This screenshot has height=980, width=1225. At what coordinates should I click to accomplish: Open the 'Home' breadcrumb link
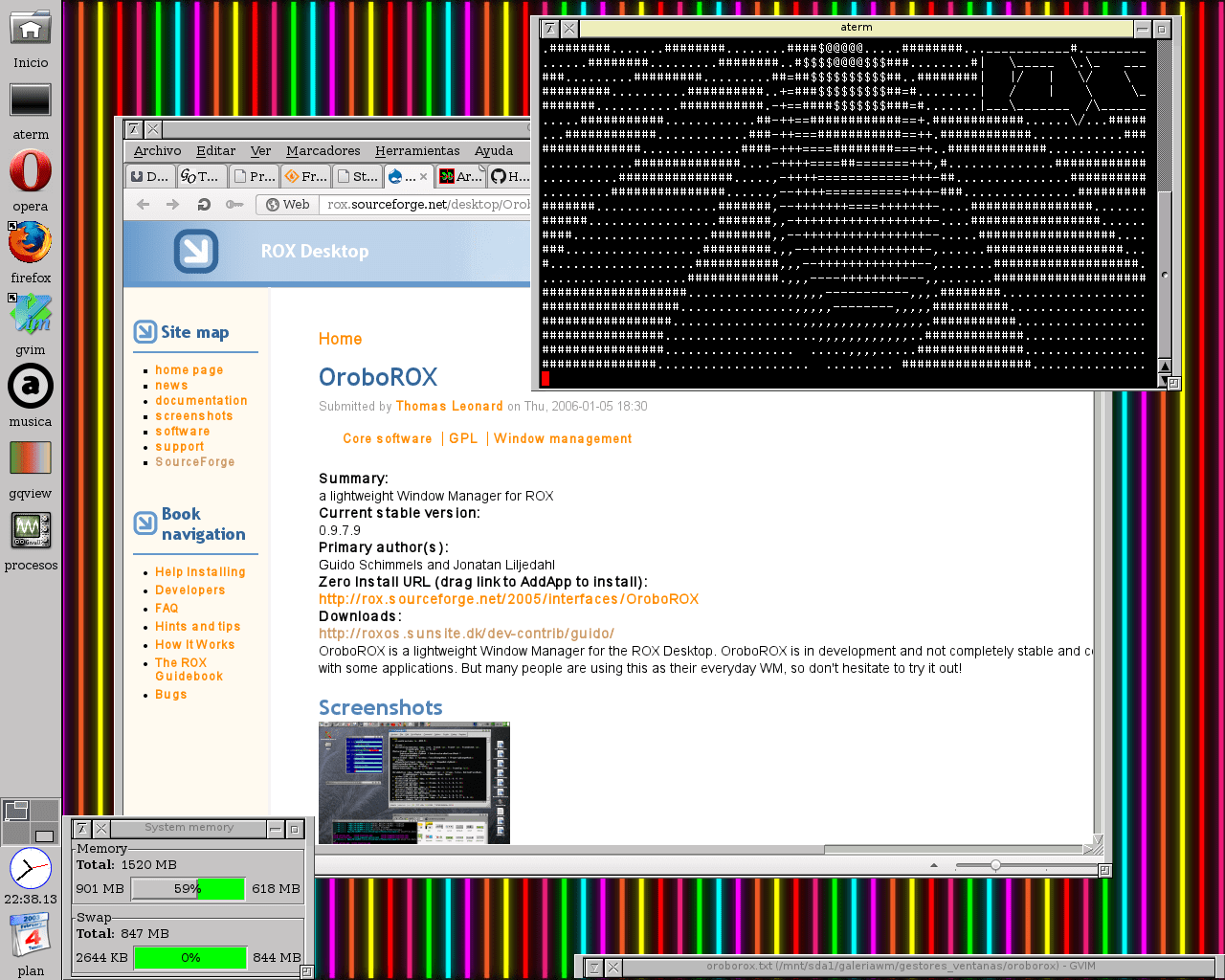click(x=340, y=339)
